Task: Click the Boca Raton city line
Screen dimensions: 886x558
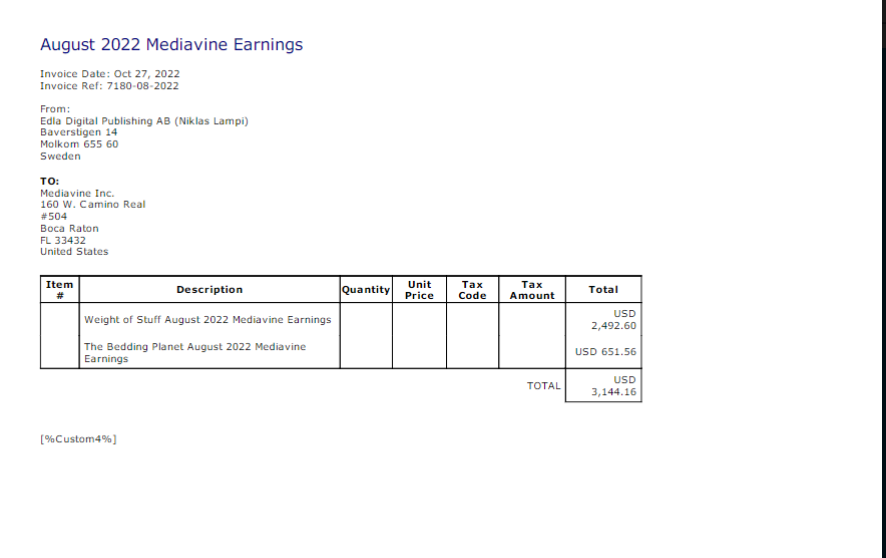Action: 69,228
